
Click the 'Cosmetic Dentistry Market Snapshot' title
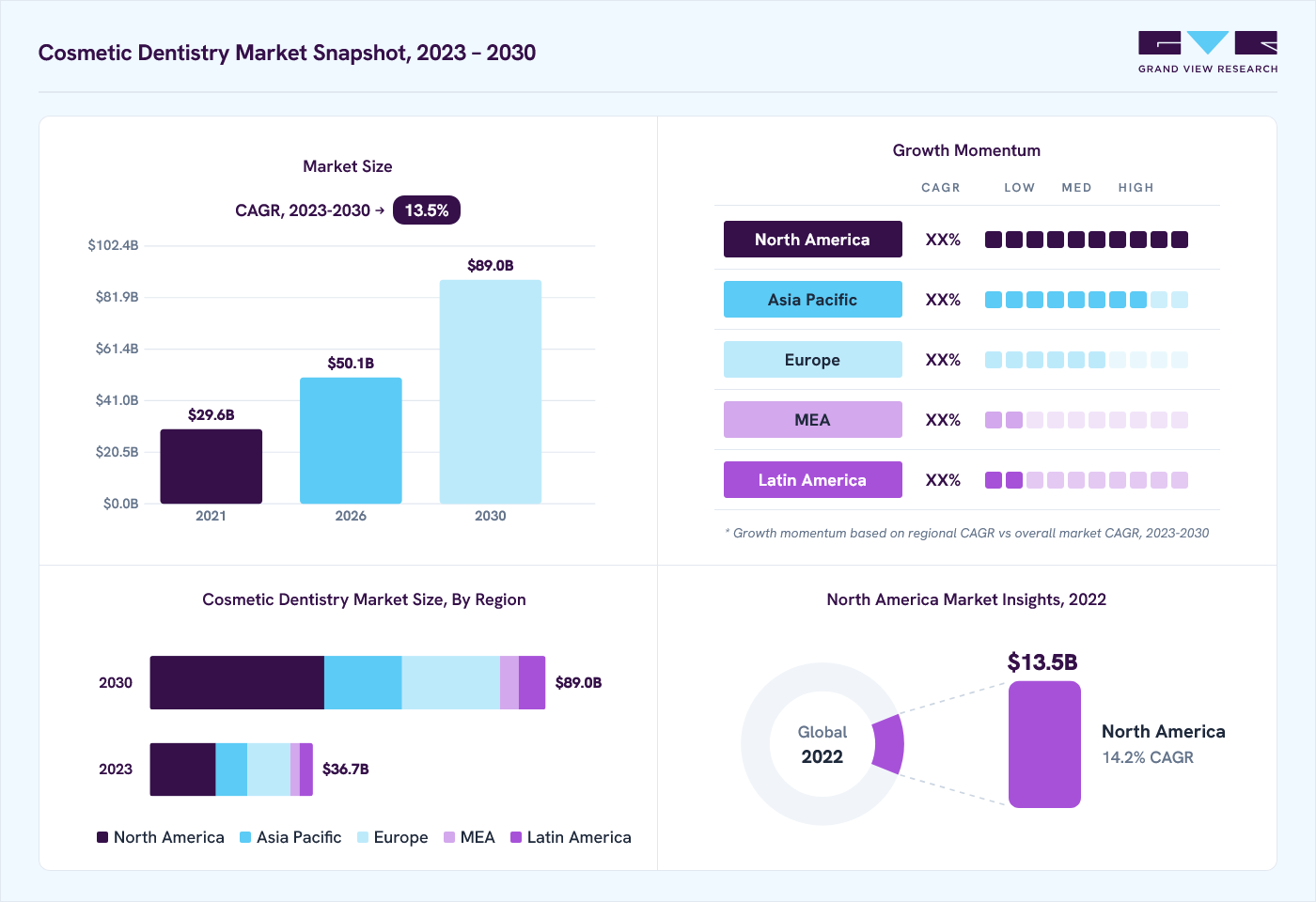(287, 53)
